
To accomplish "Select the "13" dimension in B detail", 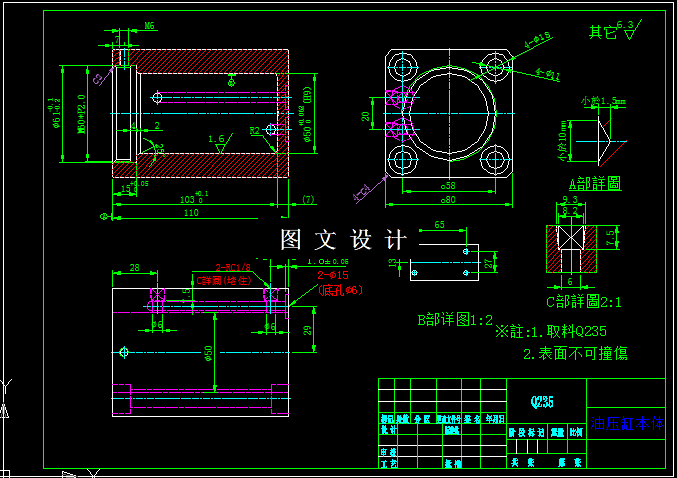I will tap(392, 262).
